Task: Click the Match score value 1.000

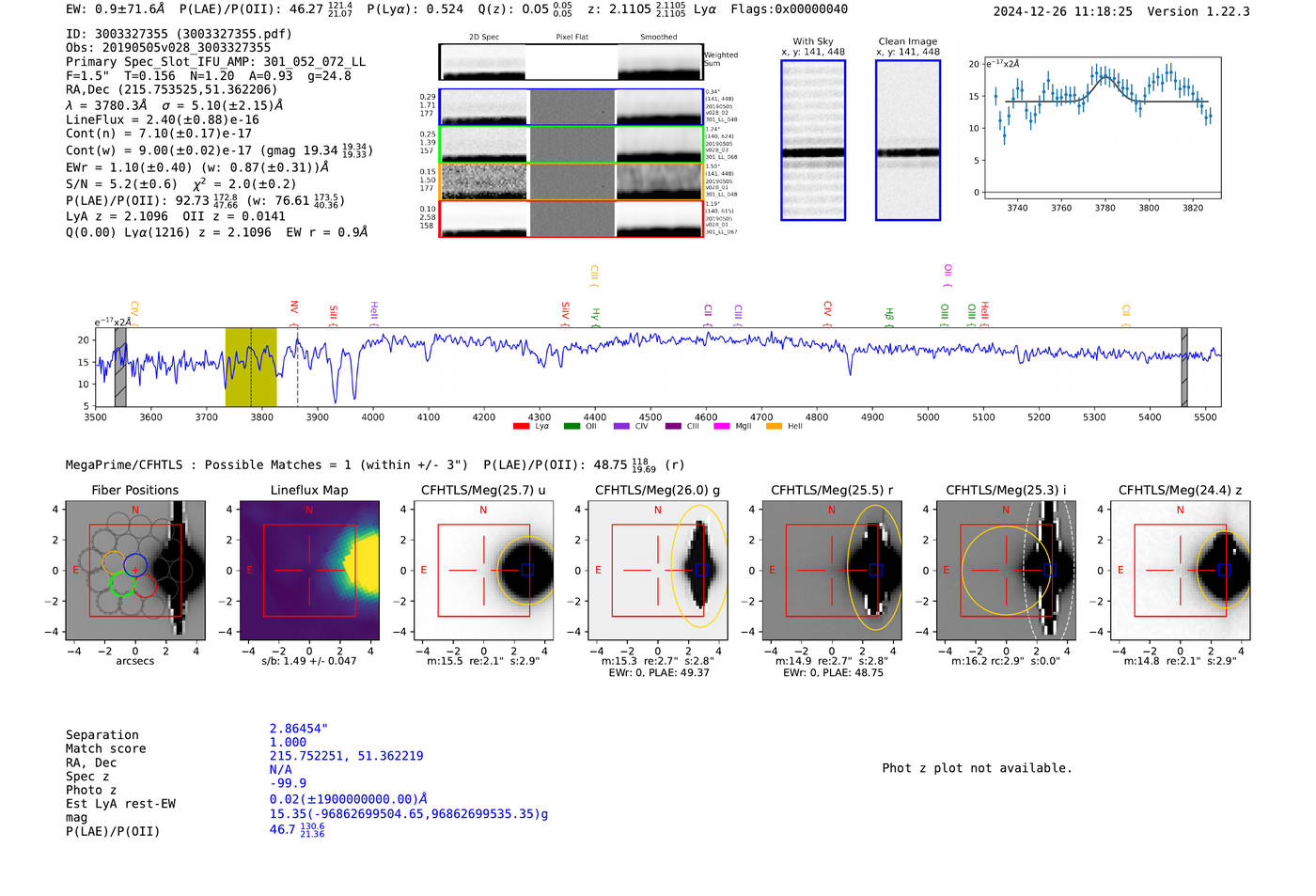Action: 288,743
